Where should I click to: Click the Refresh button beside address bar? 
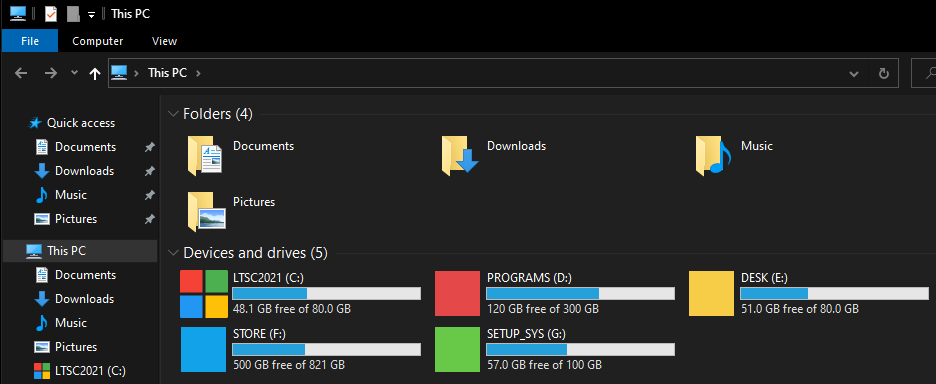tap(884, 73)
